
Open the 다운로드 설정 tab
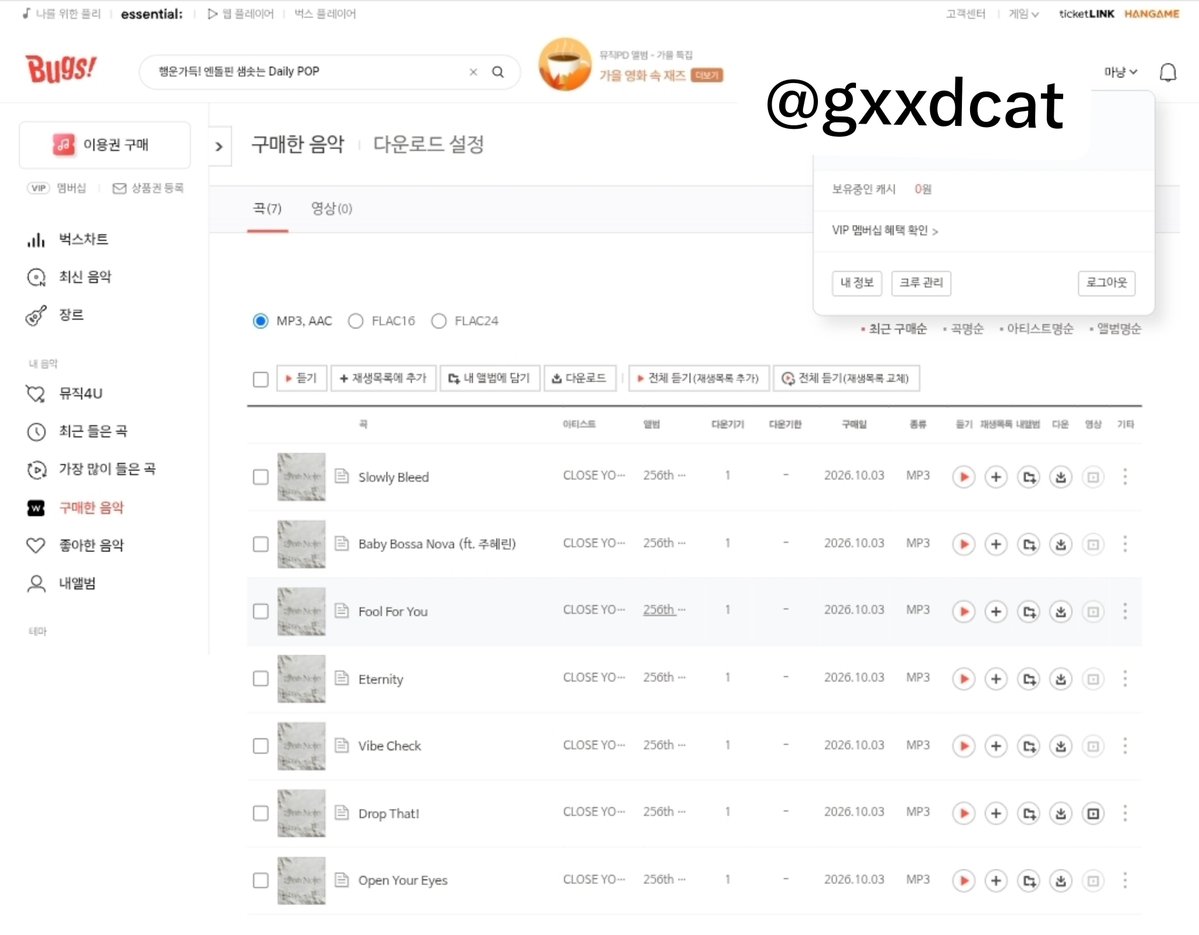pos(428,144)
